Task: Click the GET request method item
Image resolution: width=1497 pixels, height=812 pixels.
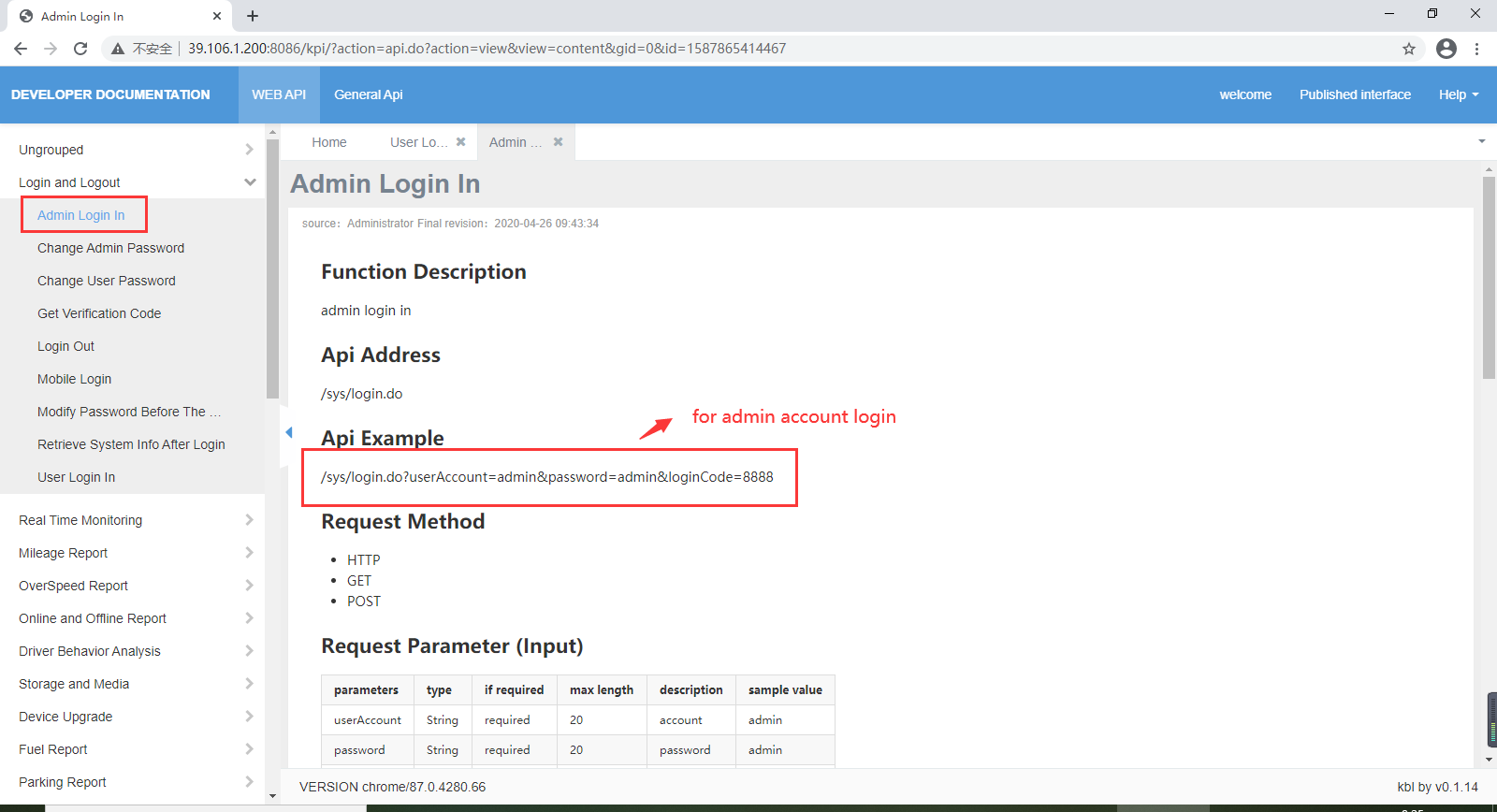Action: (x=359, y=581)
